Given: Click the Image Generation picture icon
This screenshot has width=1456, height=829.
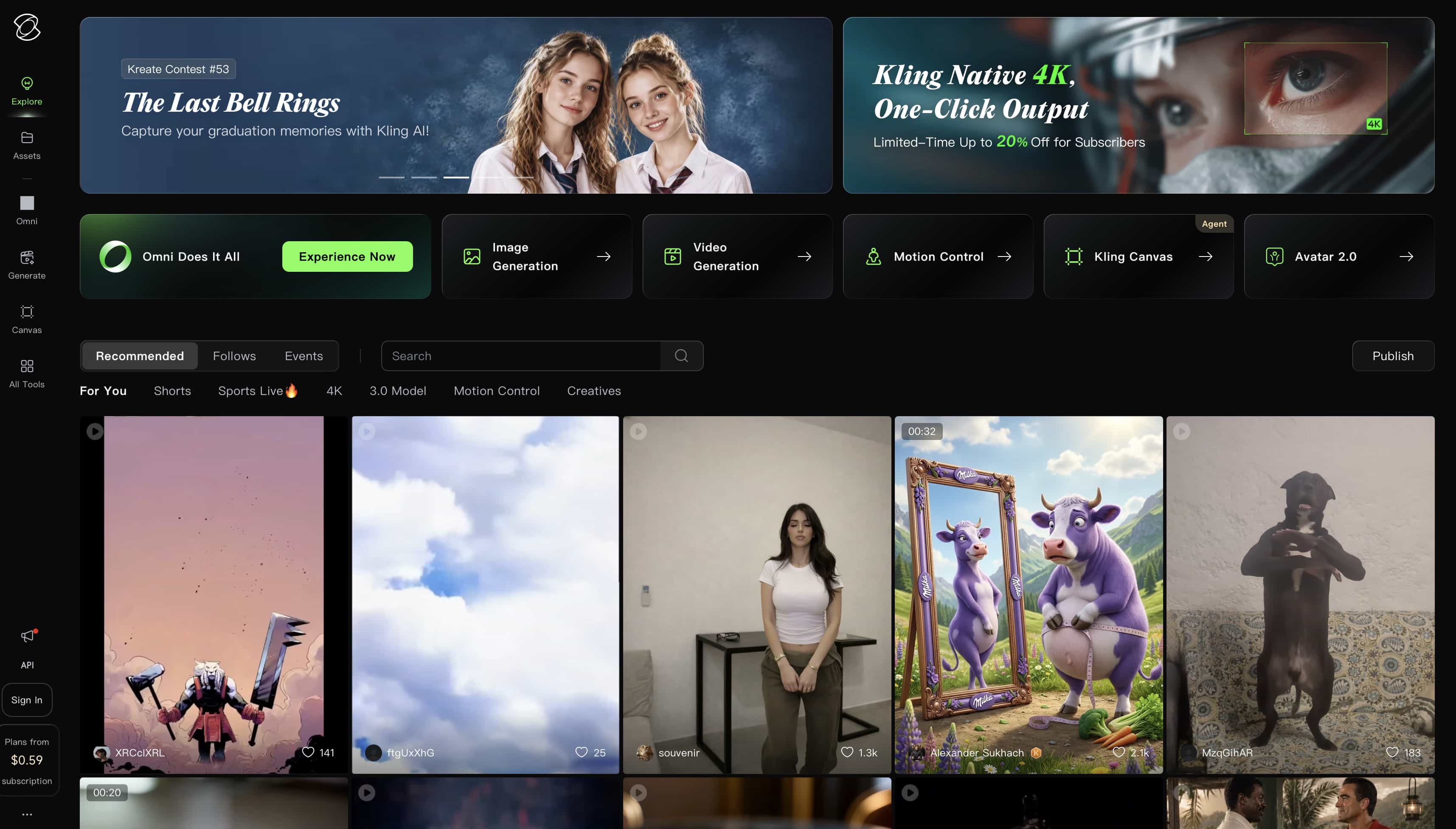Looking at the screenshot, I should 472,257.
